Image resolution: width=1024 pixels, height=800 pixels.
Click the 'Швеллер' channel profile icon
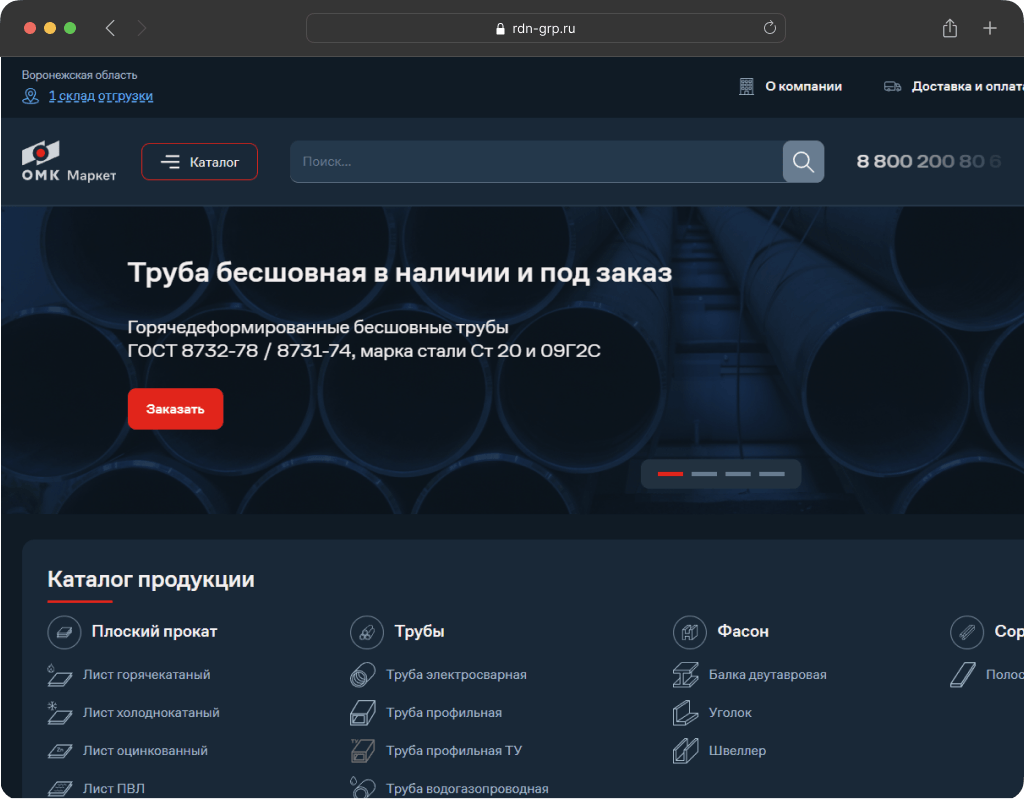tap(686, 751)
